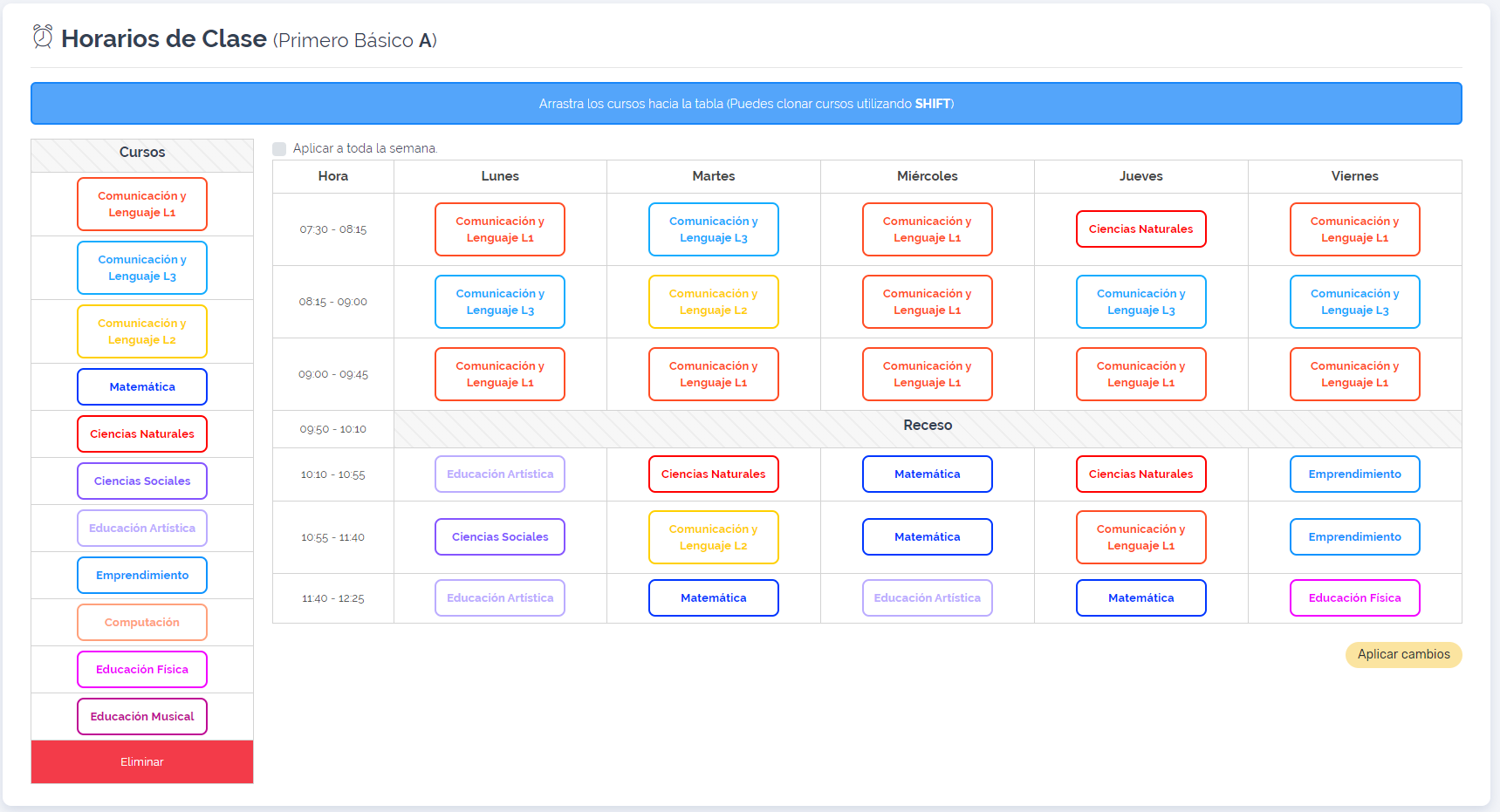Screen dimensions: 1500x812
Task: Pick Educación Musical from the Cursos panel
Action: 142,717
